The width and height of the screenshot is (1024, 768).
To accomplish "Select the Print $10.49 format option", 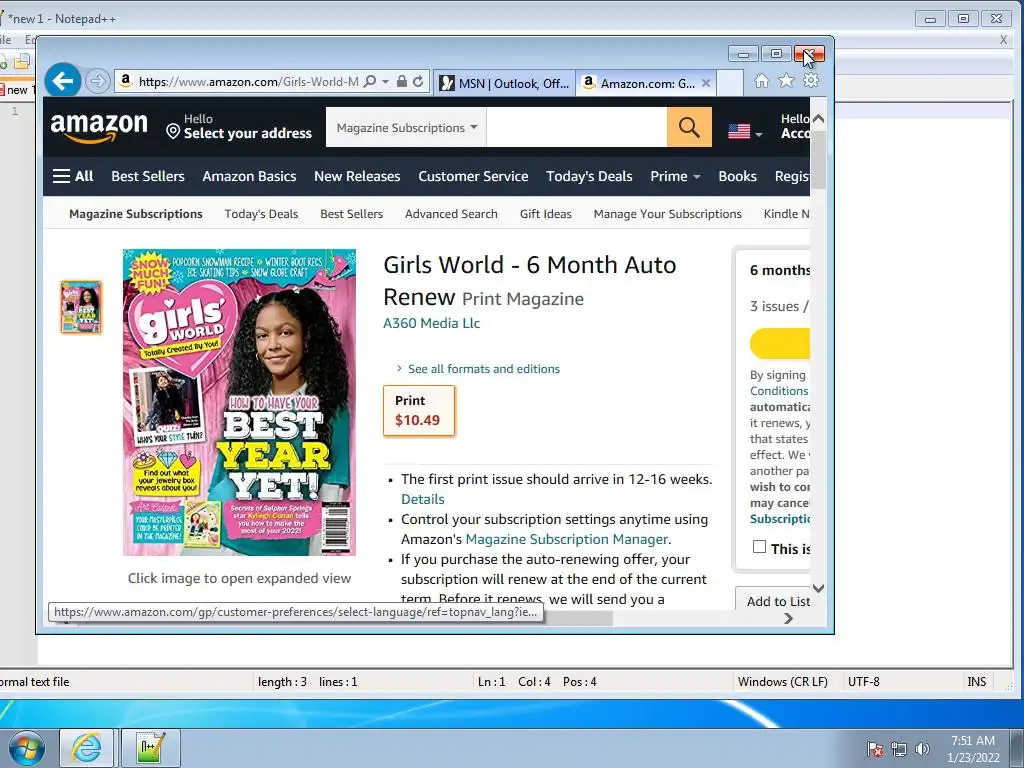I will (x=419, y=411).
